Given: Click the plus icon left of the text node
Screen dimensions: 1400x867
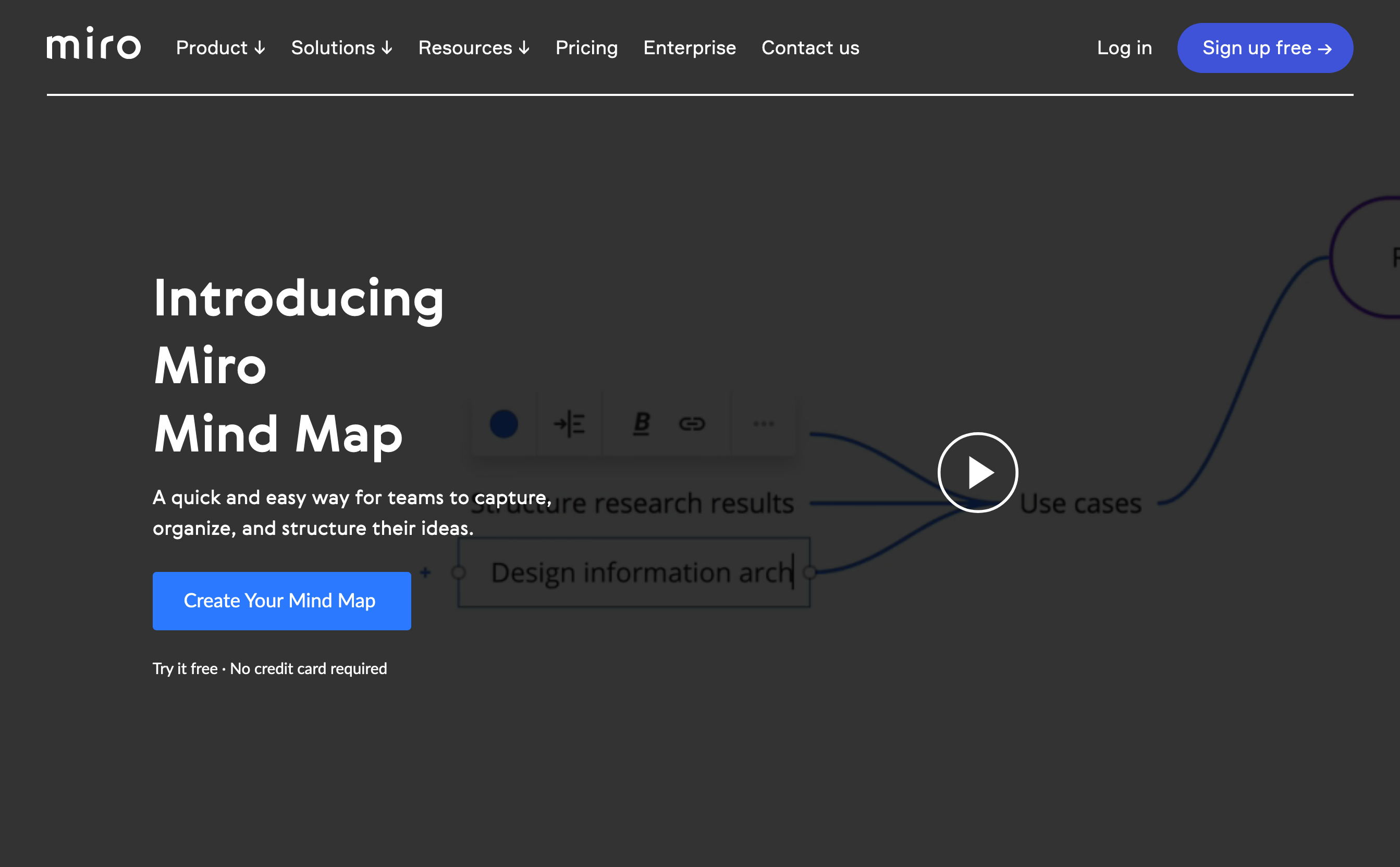Looking at the screenshot, I should tap(425, 572).
